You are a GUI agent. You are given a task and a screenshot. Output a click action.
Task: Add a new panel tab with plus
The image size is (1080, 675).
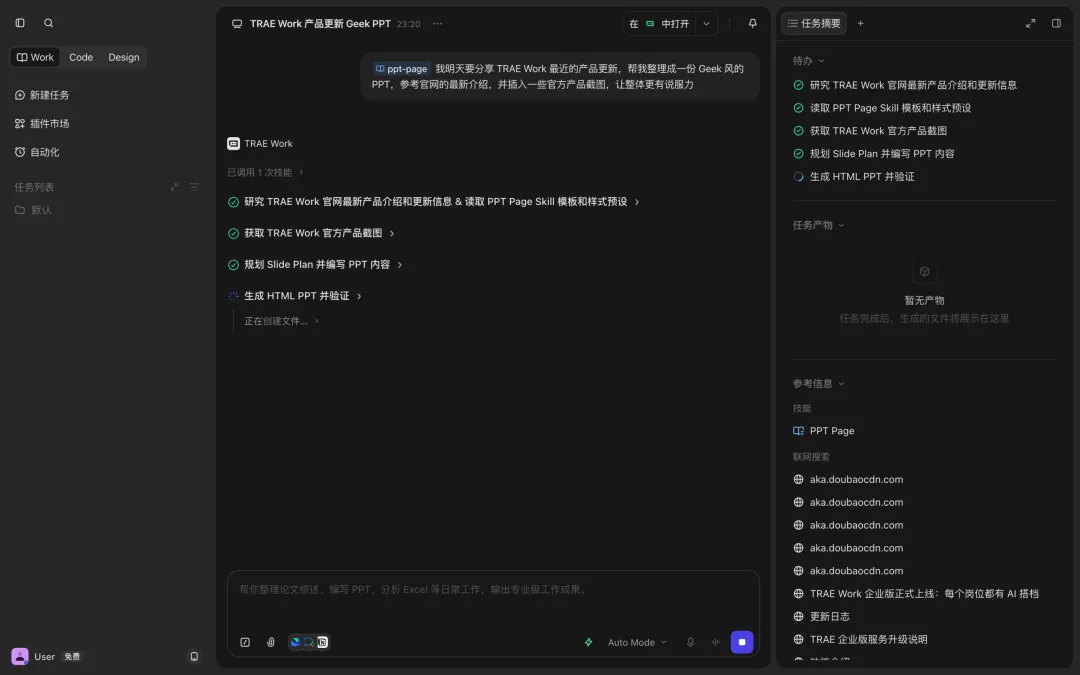[860, 23]
